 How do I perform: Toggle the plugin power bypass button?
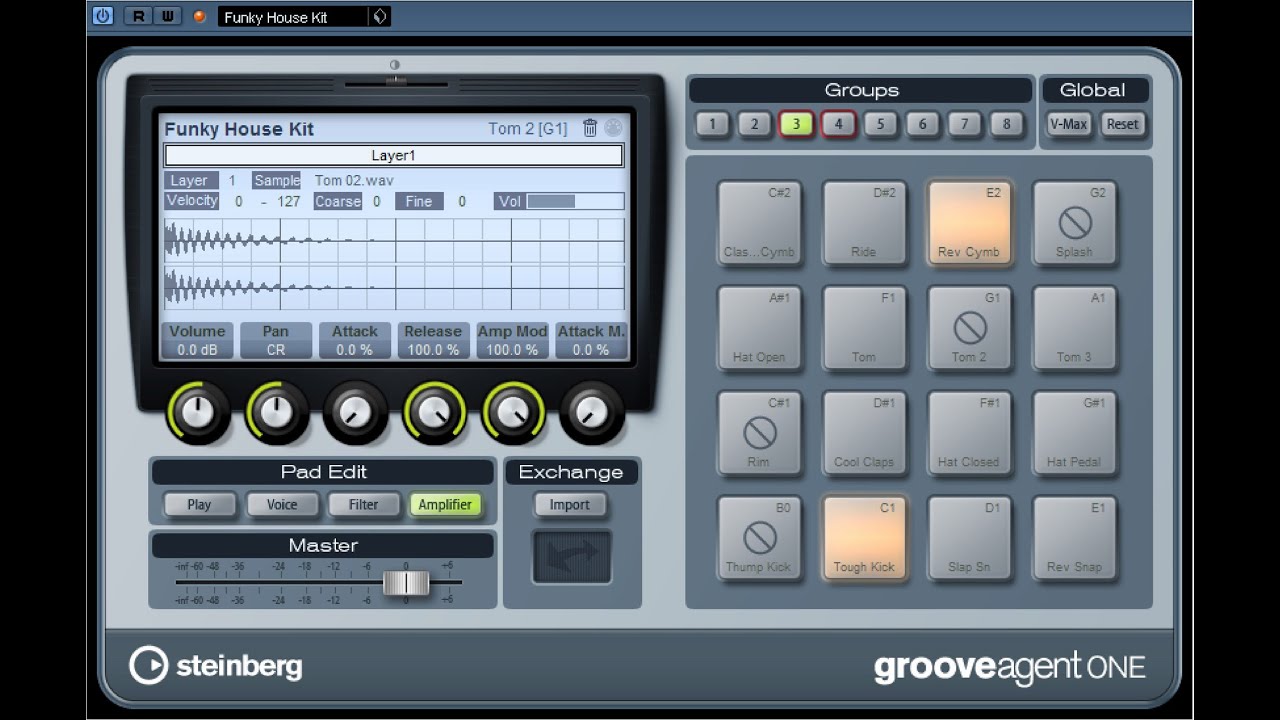(103, 16)
